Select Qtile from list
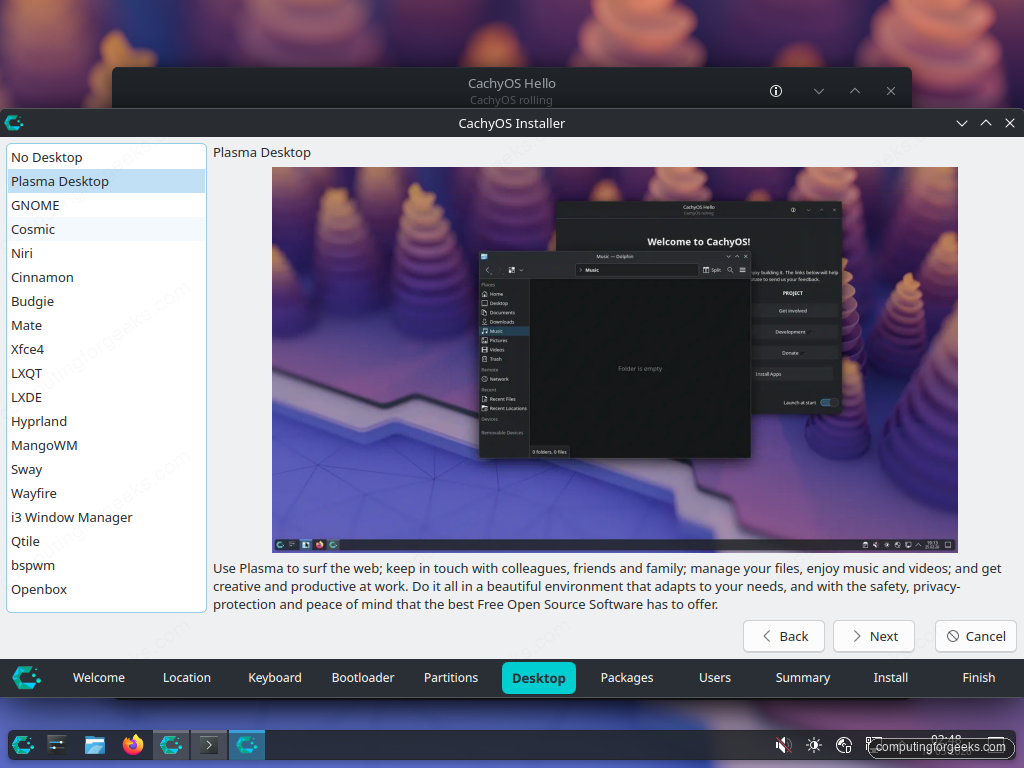Viewport: 1024px width, 768px height. pos(106,541)
